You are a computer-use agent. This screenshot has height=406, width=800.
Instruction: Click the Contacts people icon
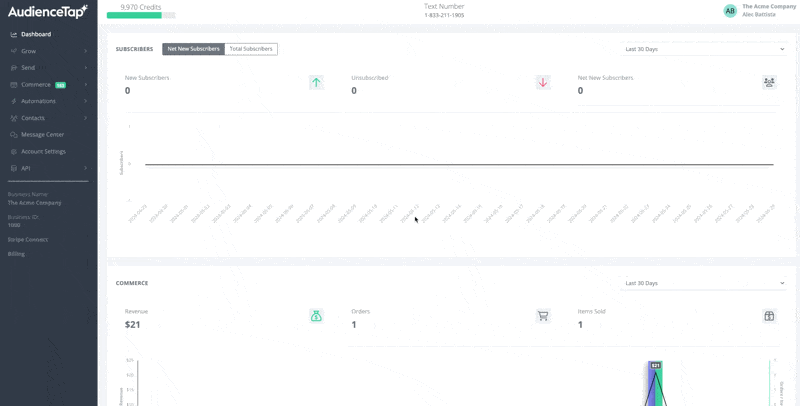(x=14, y=118)
